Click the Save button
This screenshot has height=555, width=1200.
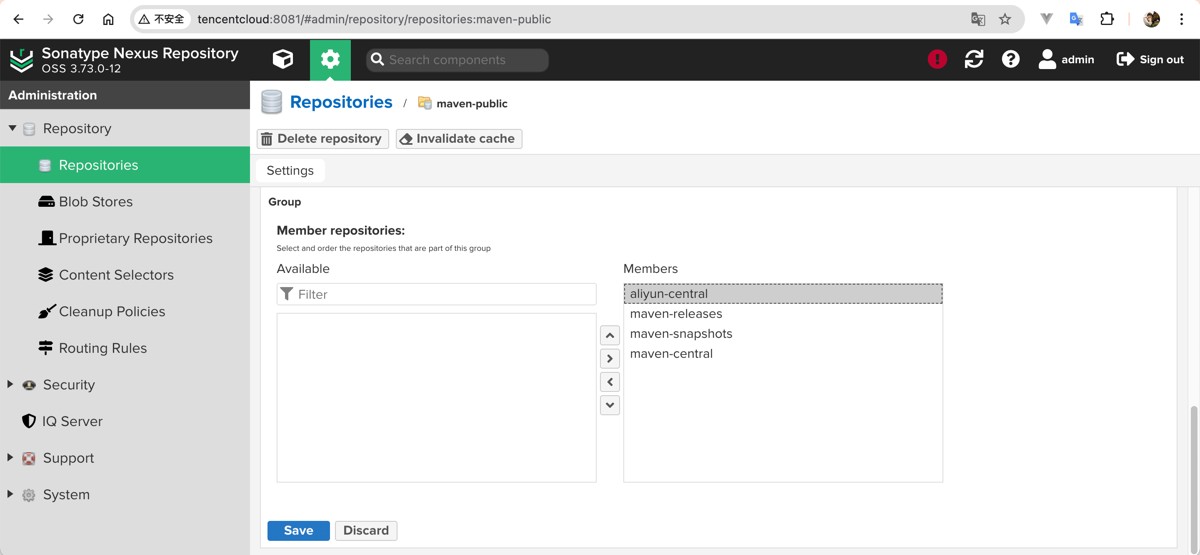[x=298, y=531]
